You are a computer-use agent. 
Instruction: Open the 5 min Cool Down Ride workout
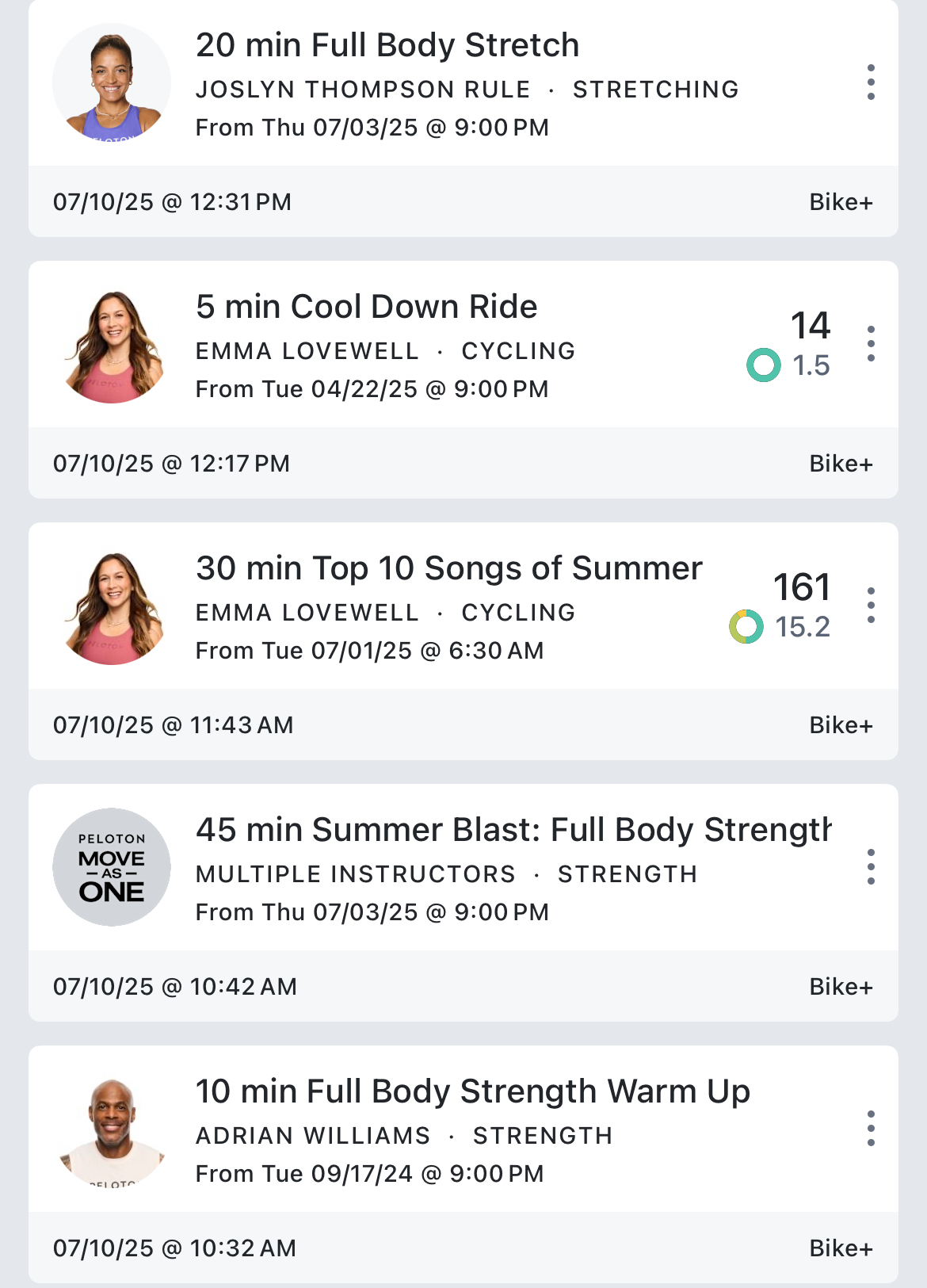tap(367, 308)
